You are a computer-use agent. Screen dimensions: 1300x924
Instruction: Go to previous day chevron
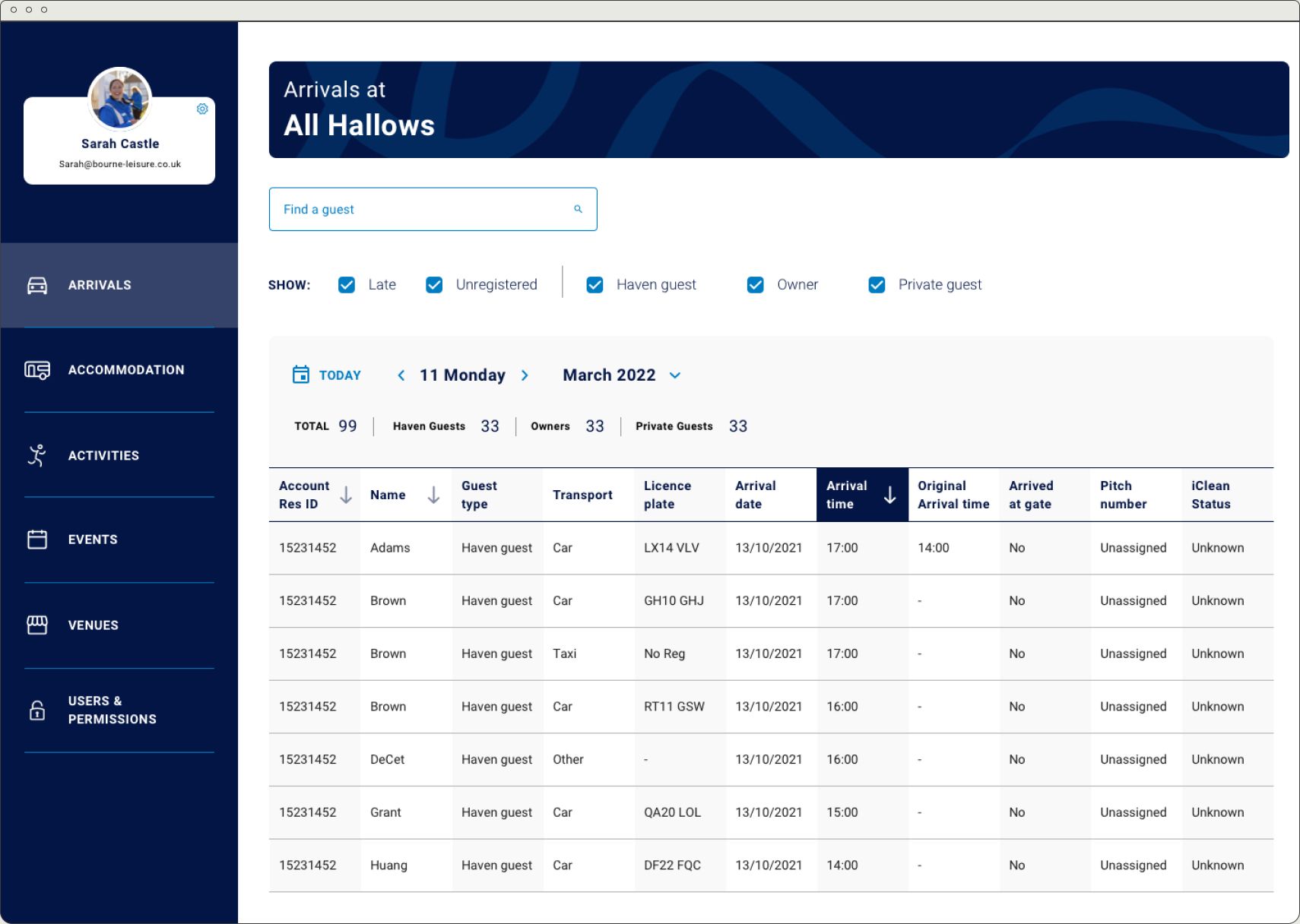[401, 375]
